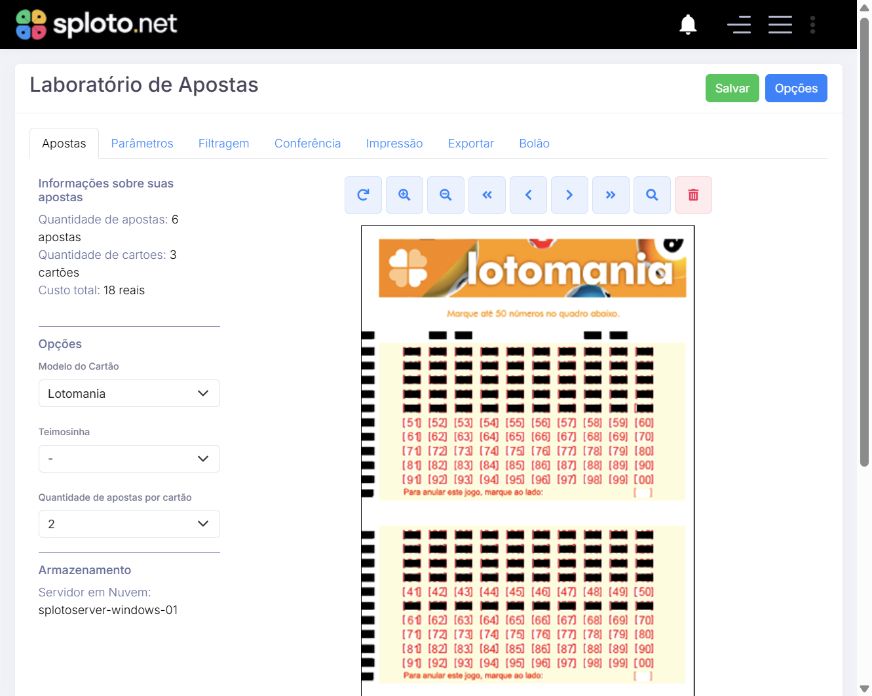This screenshot has height=696, width=872.
Task: Click 'Custo total: 18 reais' text
Action: point(91,290)
